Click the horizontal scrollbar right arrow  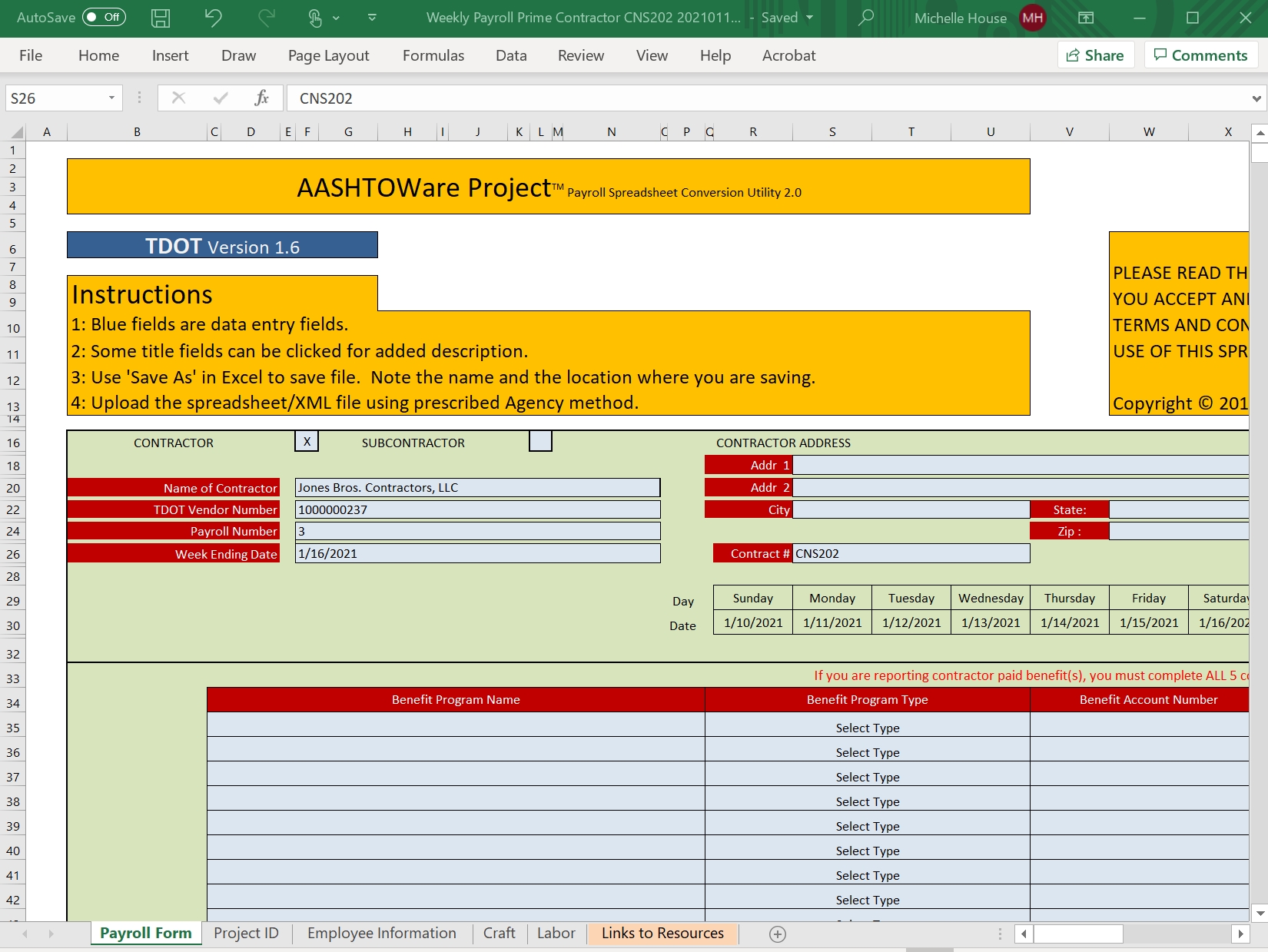click(x=1240, y=934)
